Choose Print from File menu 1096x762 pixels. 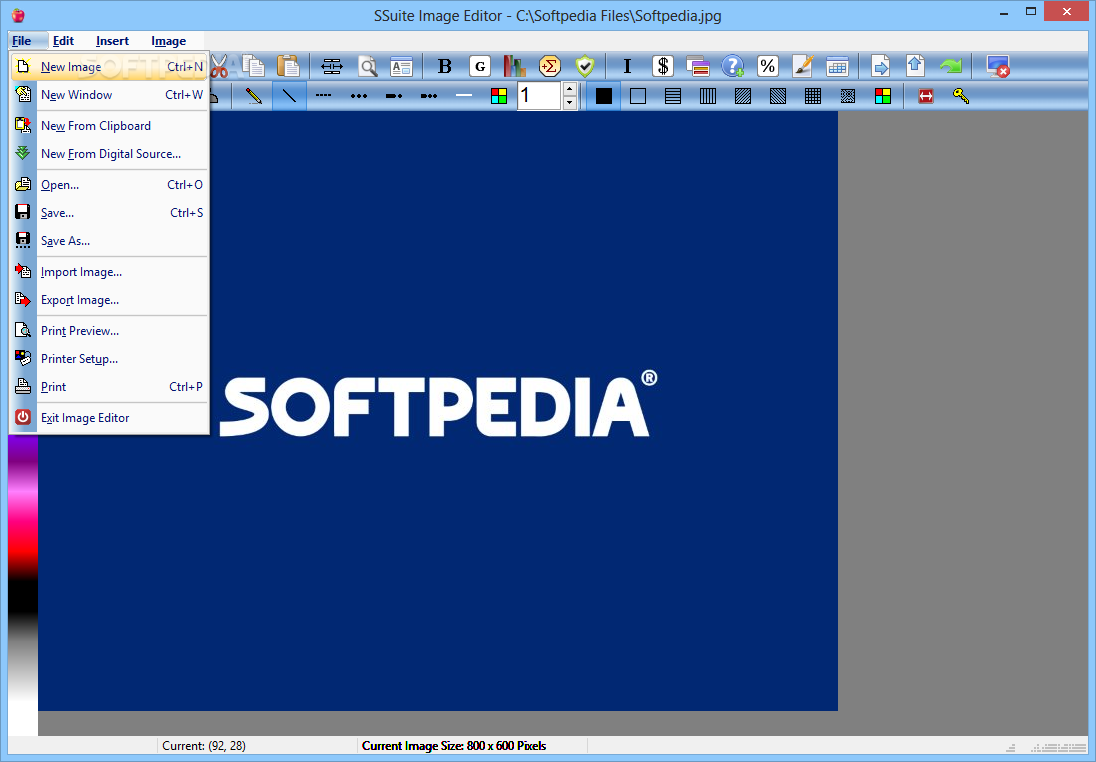pos(109,387)
